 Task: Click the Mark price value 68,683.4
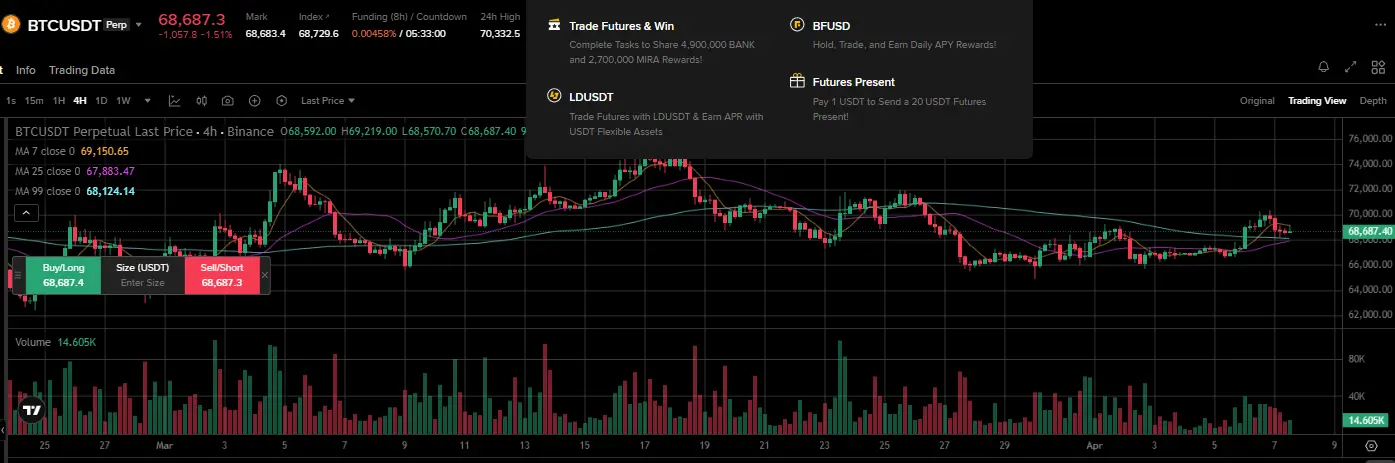pyautogui.click(x=266, y=34)
